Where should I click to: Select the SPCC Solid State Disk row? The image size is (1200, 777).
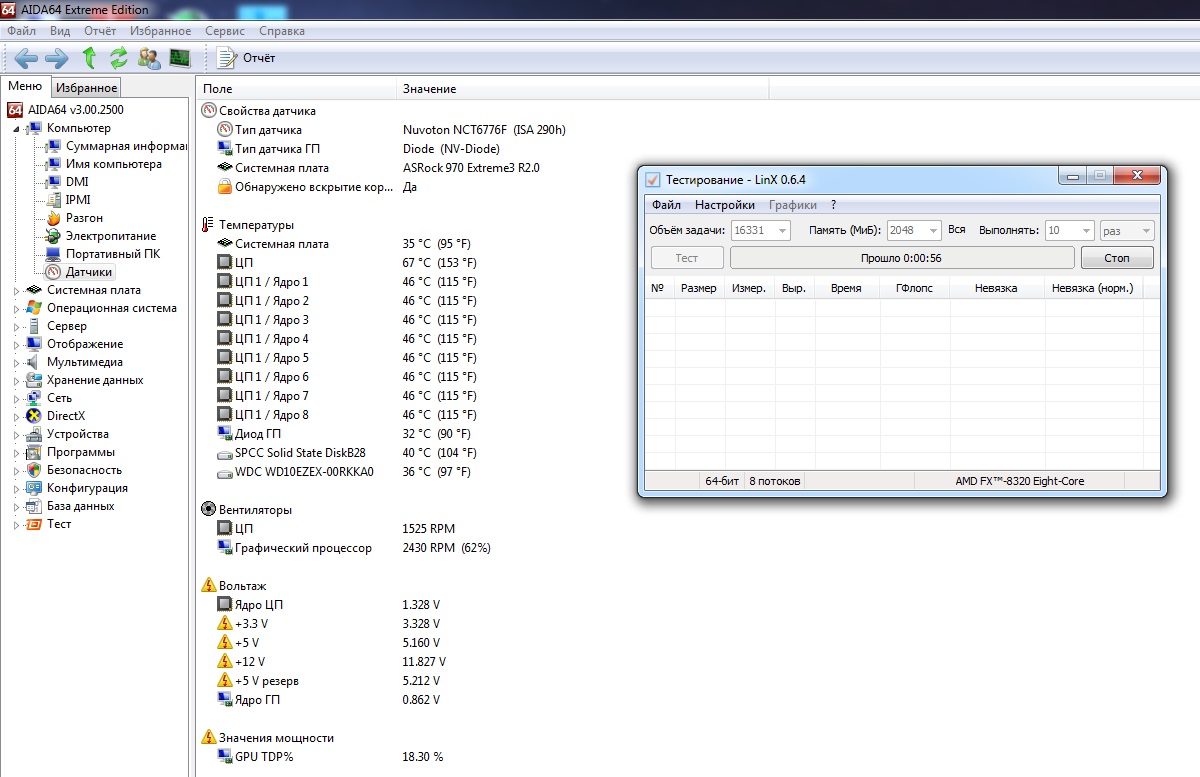click(345, 453)
